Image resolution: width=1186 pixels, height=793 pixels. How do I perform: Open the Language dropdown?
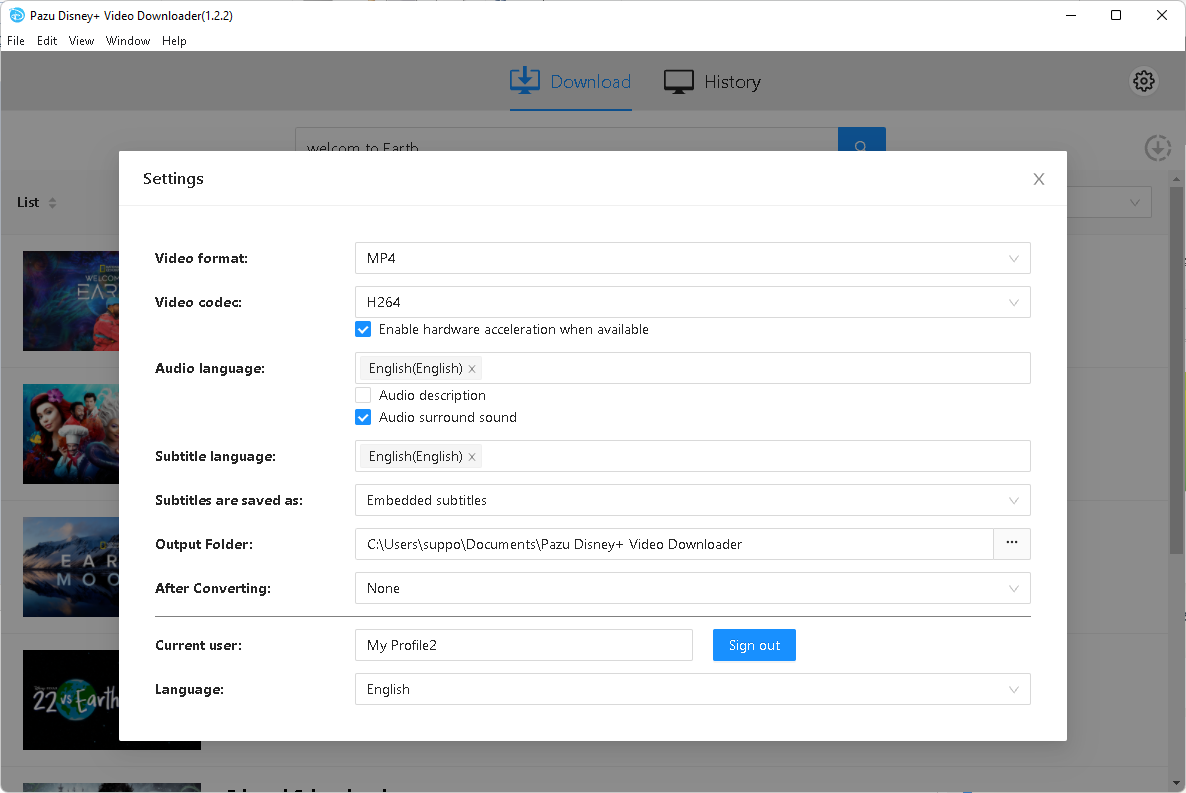pos(692,689)
